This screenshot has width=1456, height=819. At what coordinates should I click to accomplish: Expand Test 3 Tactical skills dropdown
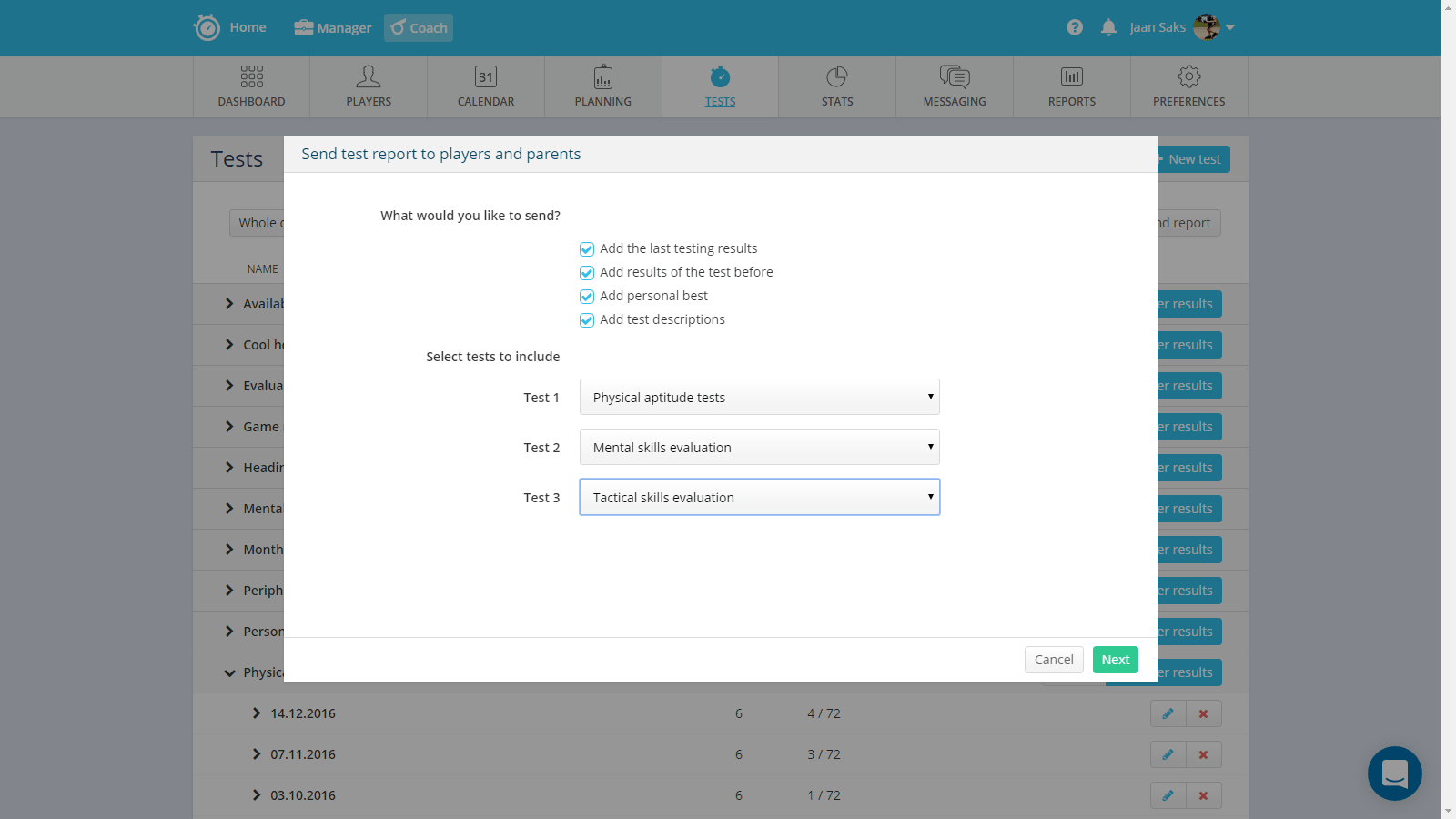click(759, 498)
